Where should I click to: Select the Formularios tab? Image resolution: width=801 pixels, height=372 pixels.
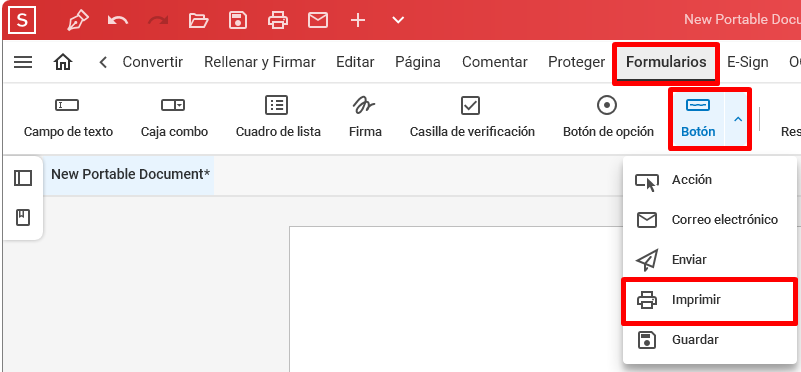pos(666,62)
